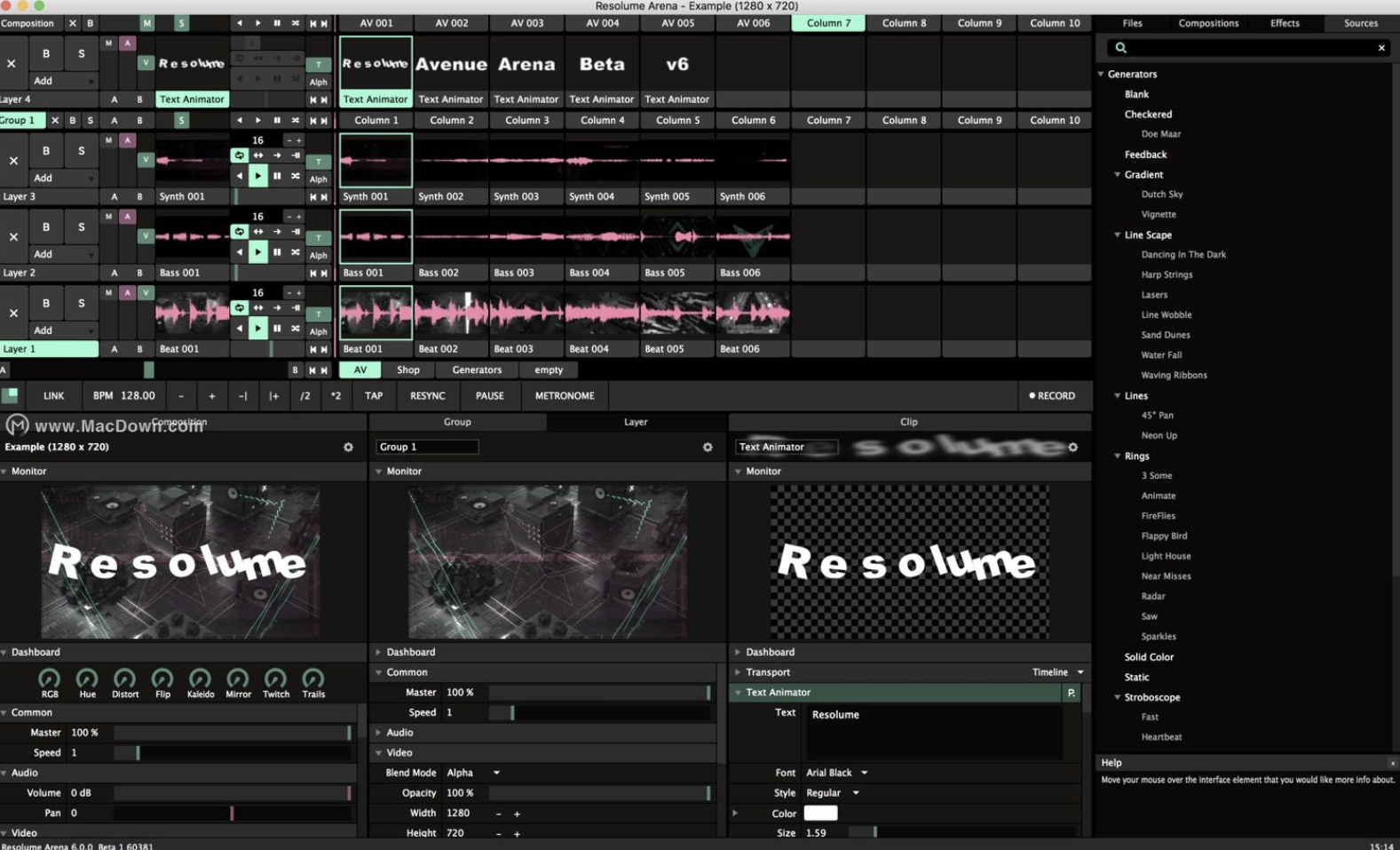1400x850 pixels.
Task: Open the Add dropdown on Layer 4
Action: [63, 81]
